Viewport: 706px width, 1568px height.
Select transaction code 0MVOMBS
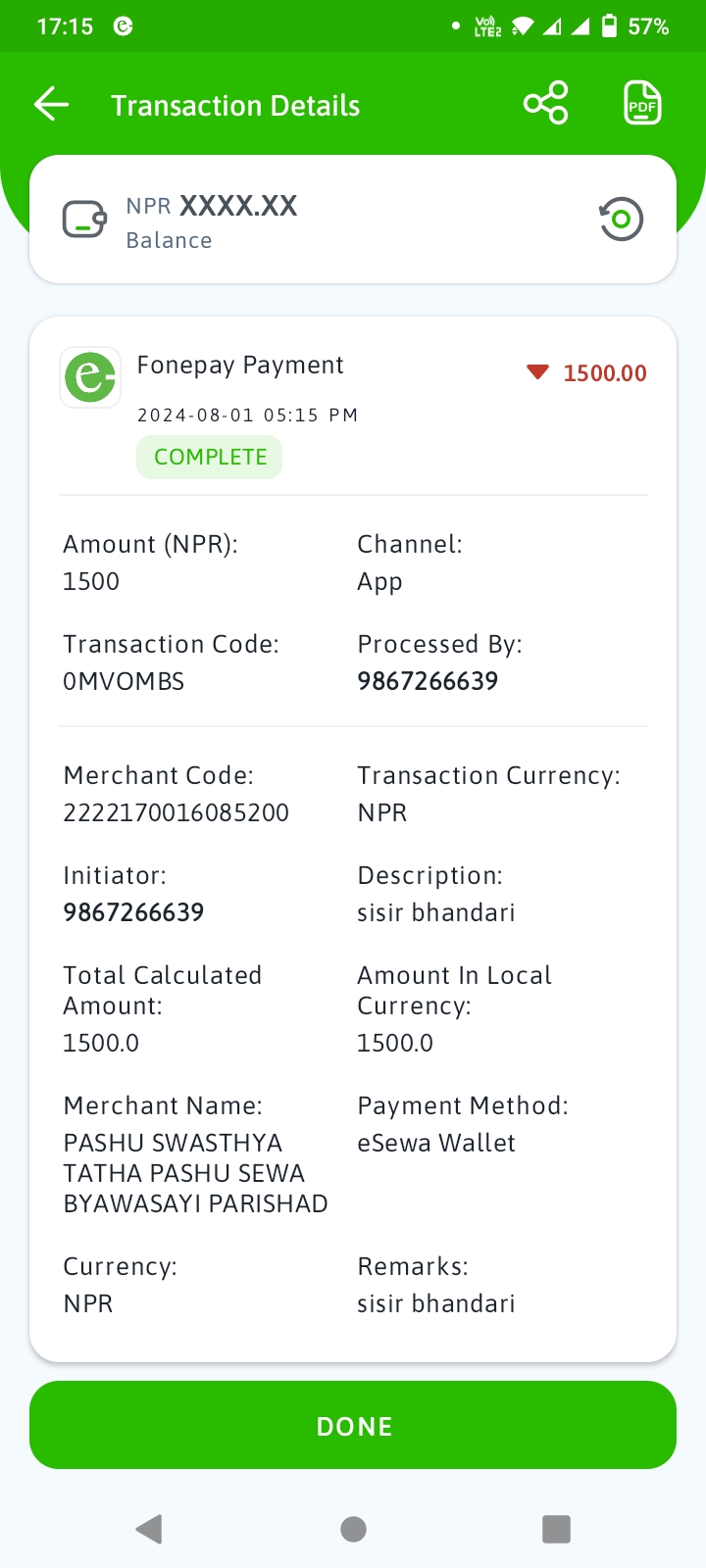[124, 681]
